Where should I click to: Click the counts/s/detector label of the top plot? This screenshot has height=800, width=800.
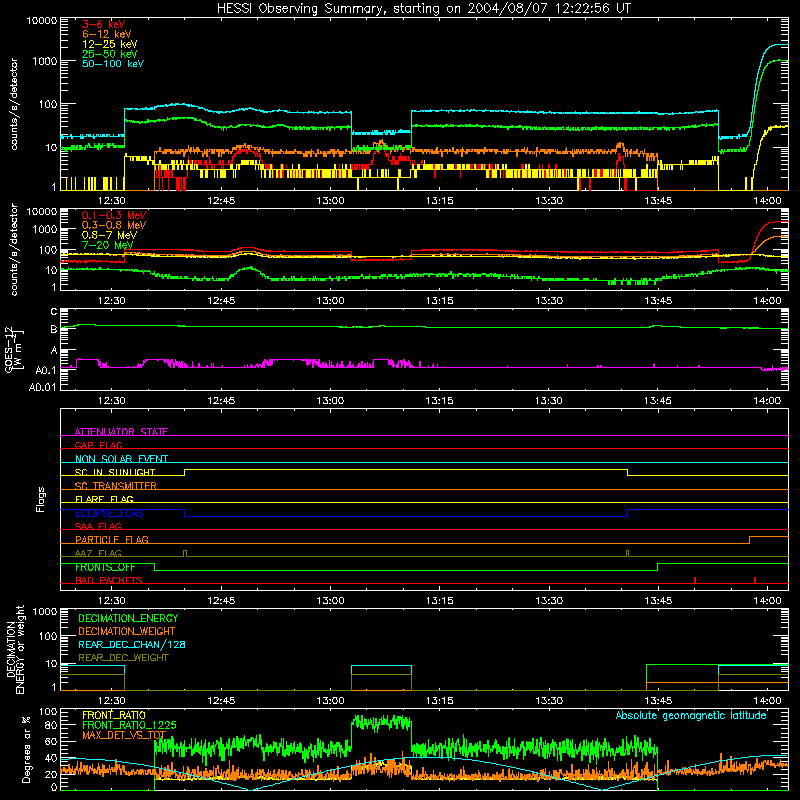click(x=14, y=104)
